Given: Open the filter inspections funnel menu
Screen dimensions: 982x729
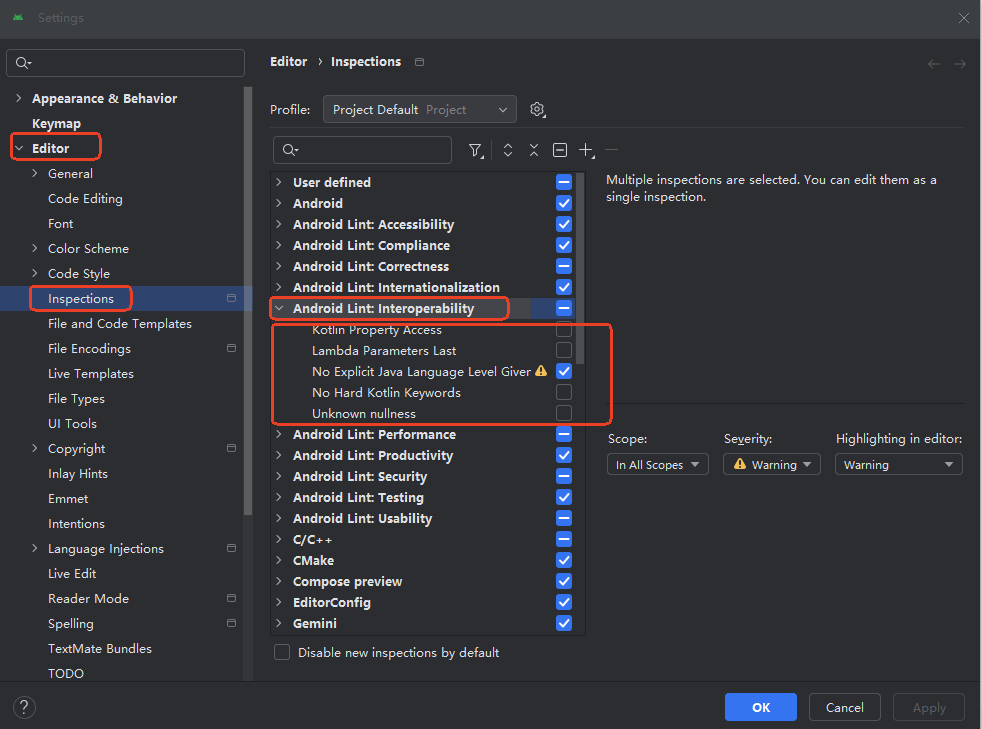Looking at the screenshot, I should coord(476,150).
